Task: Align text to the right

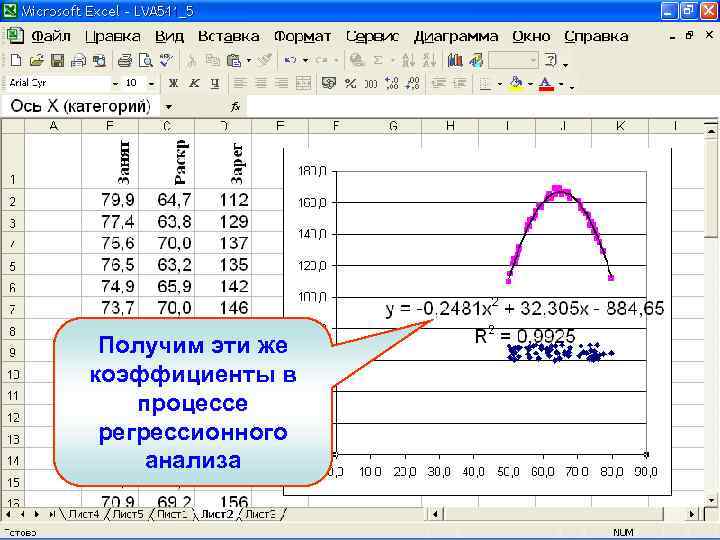Action: point(281,83)
